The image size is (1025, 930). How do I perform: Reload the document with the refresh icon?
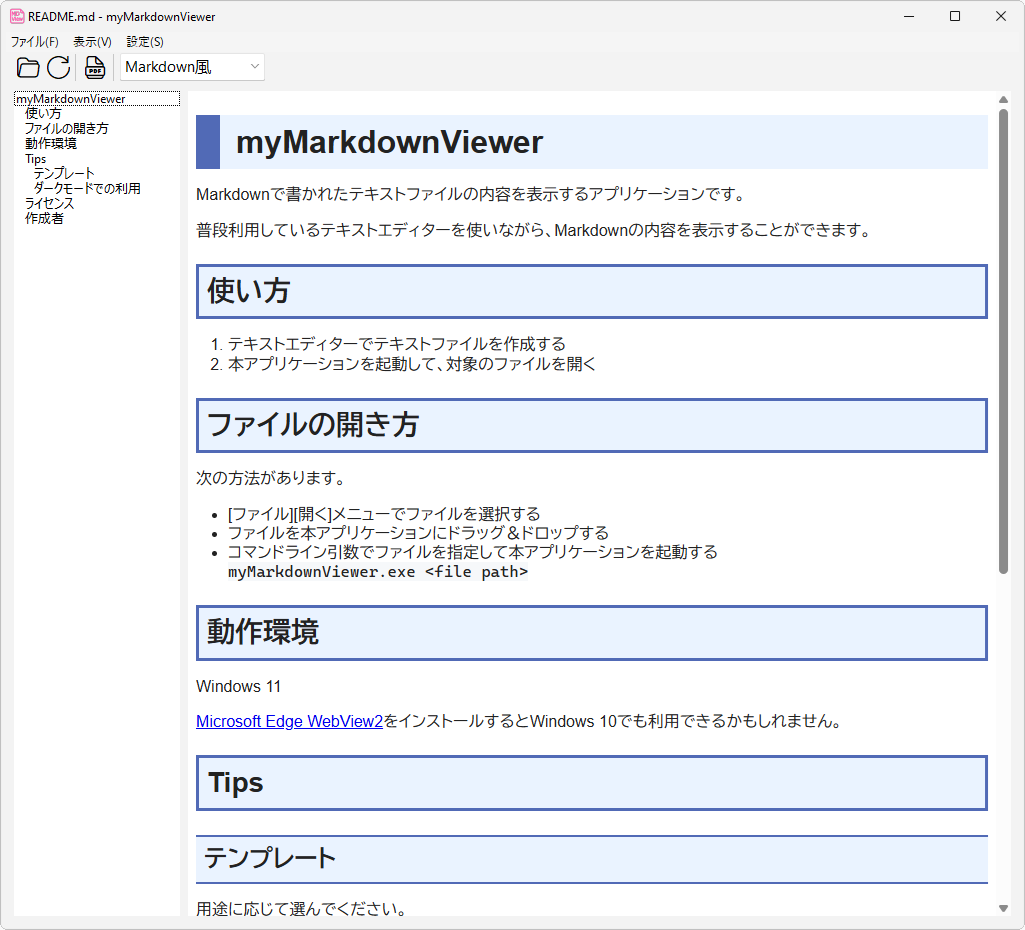click(x=59, y=67)
